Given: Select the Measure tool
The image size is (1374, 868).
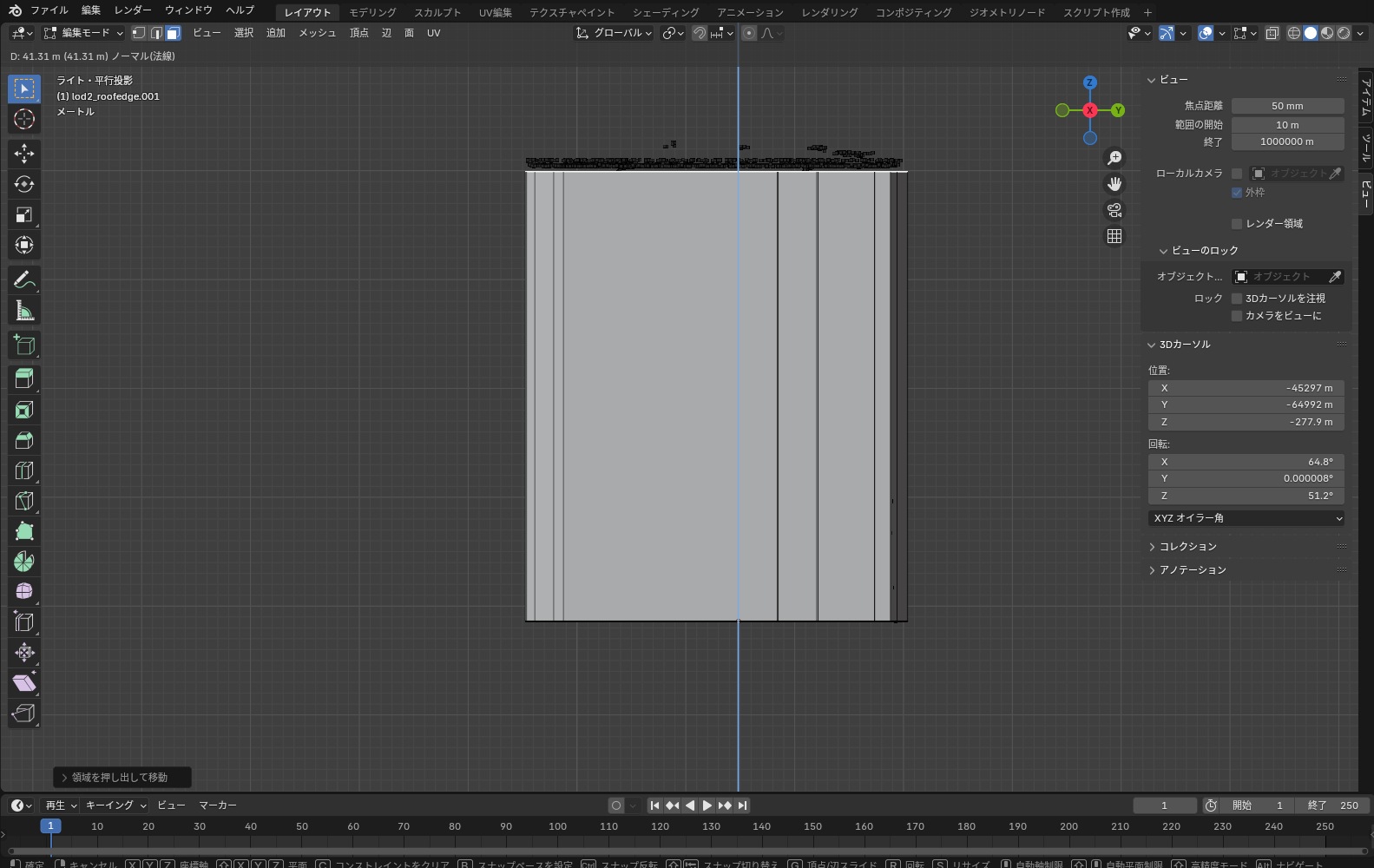Looking at the screenshot, I should (x=24, y=310).
